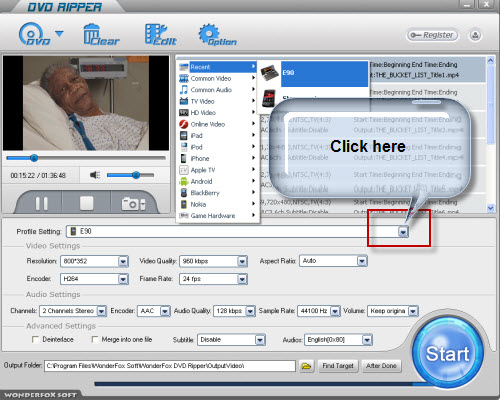Open the Game Hardware category
This screenshot has height=400, width=500.
tap(217, 216)
